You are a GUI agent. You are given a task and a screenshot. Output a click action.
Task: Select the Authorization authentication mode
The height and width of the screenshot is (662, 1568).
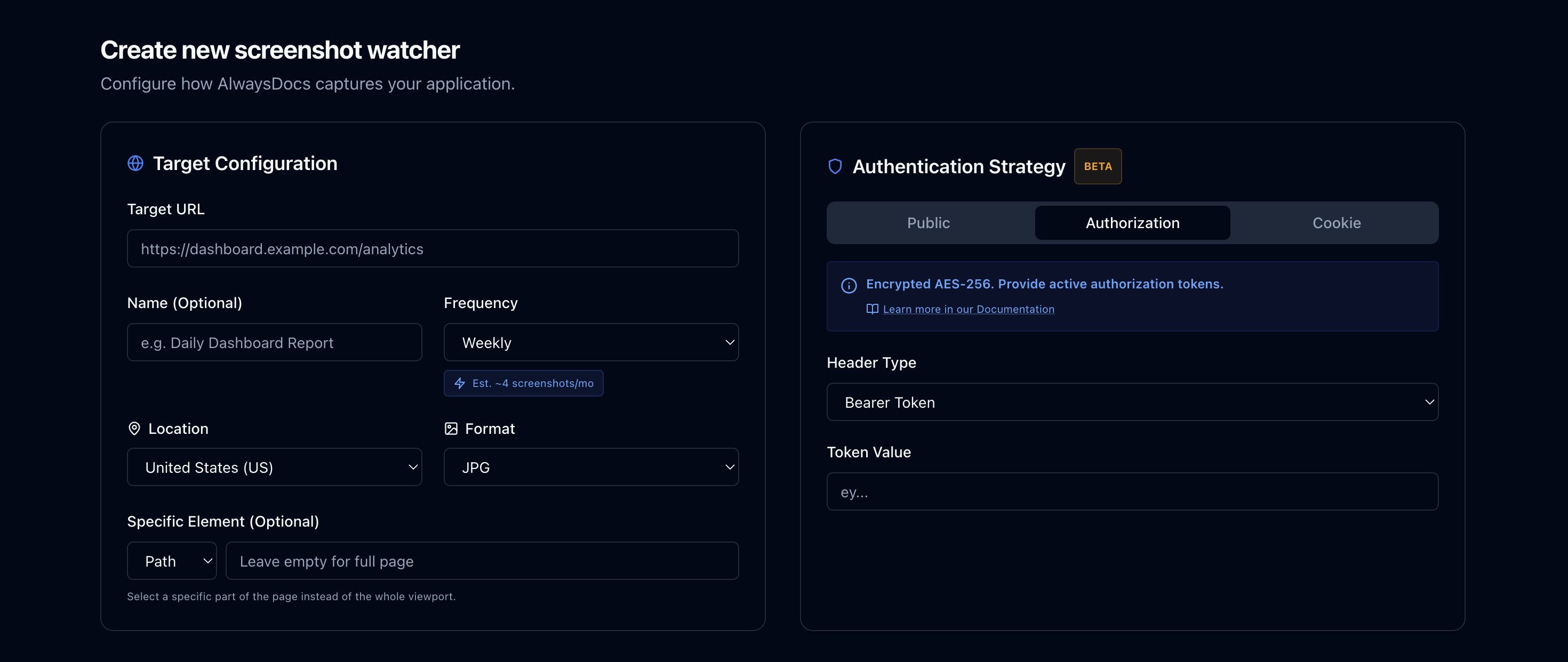(x=1132, y=223)
